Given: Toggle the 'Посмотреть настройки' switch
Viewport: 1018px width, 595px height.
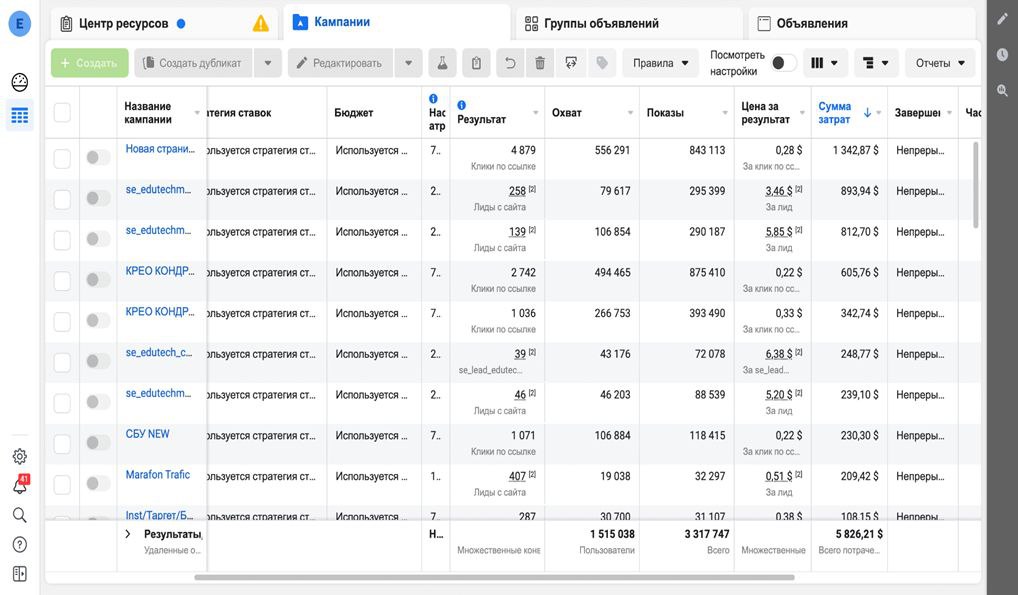Looking at the screenshot, I should [x=783, y=63].
